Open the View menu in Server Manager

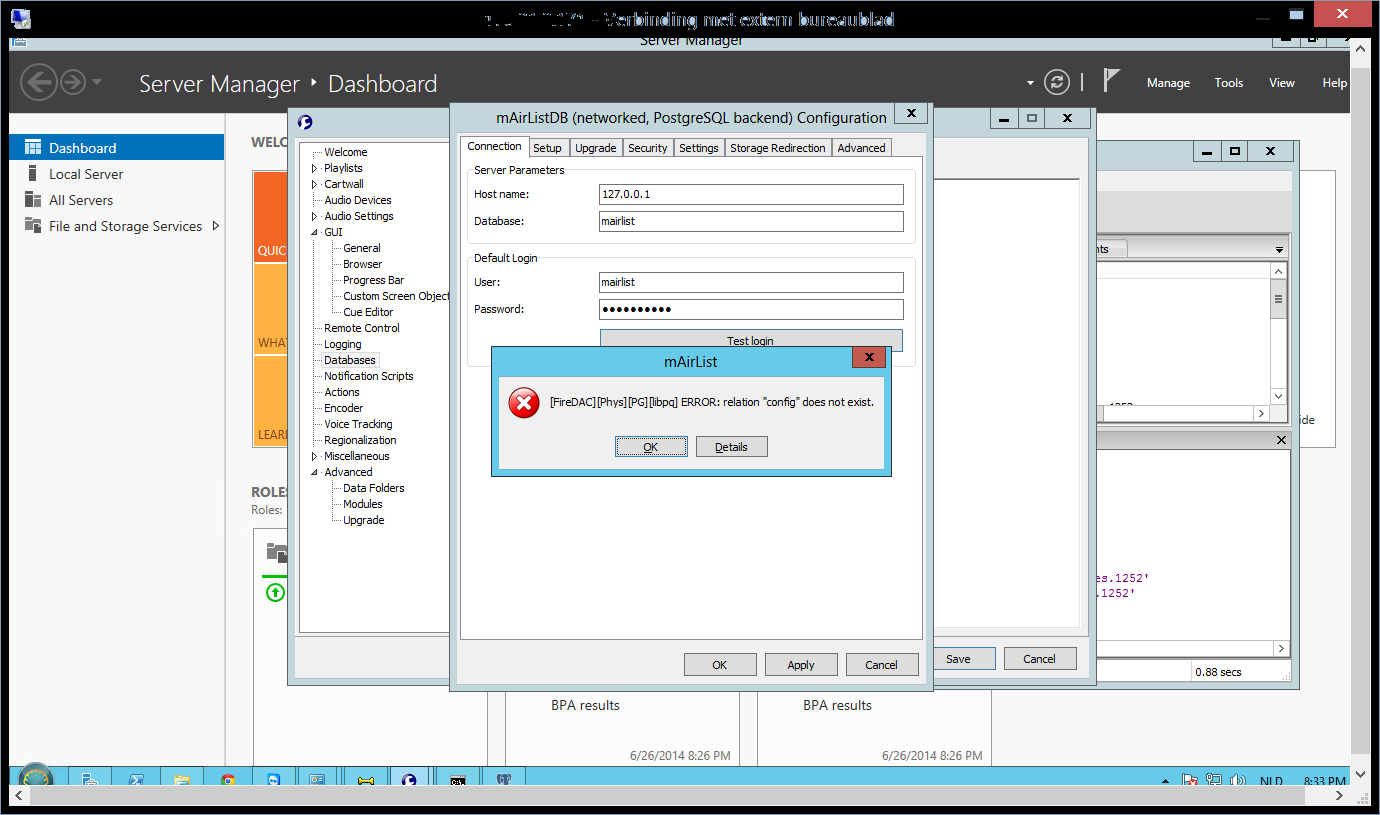click(x=1282, y=83)
